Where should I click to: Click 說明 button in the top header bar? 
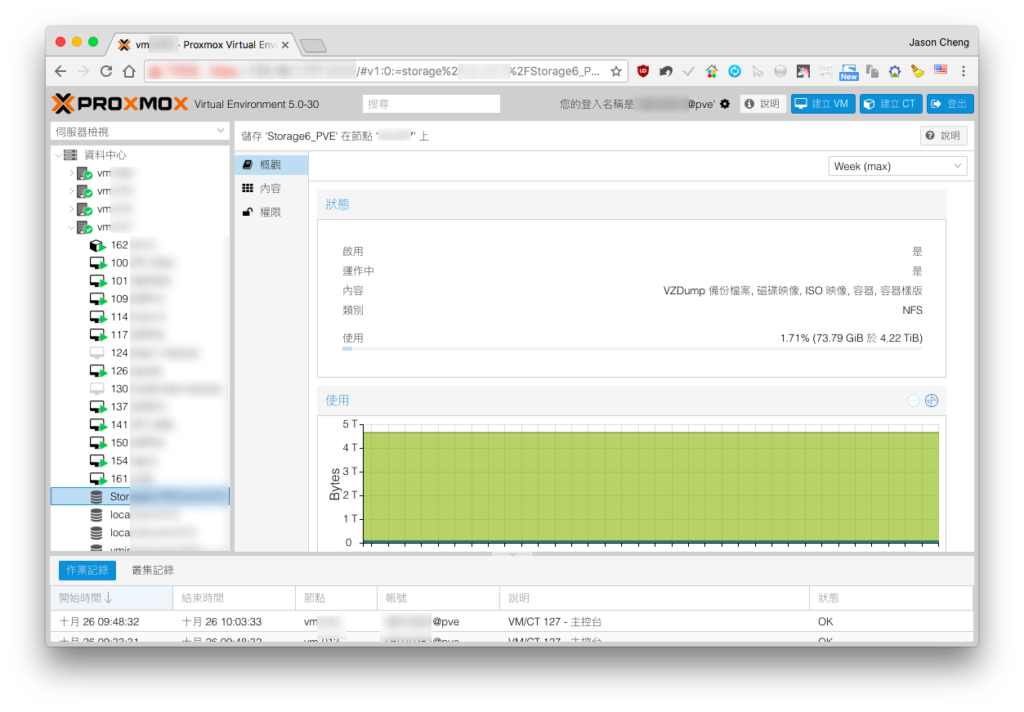point(763,104)
